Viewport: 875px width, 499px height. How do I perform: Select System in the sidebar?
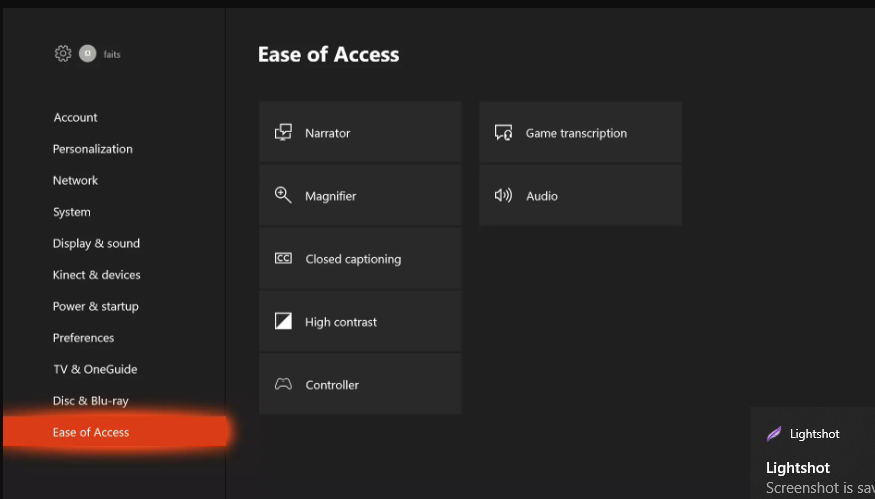coord(71,212)
